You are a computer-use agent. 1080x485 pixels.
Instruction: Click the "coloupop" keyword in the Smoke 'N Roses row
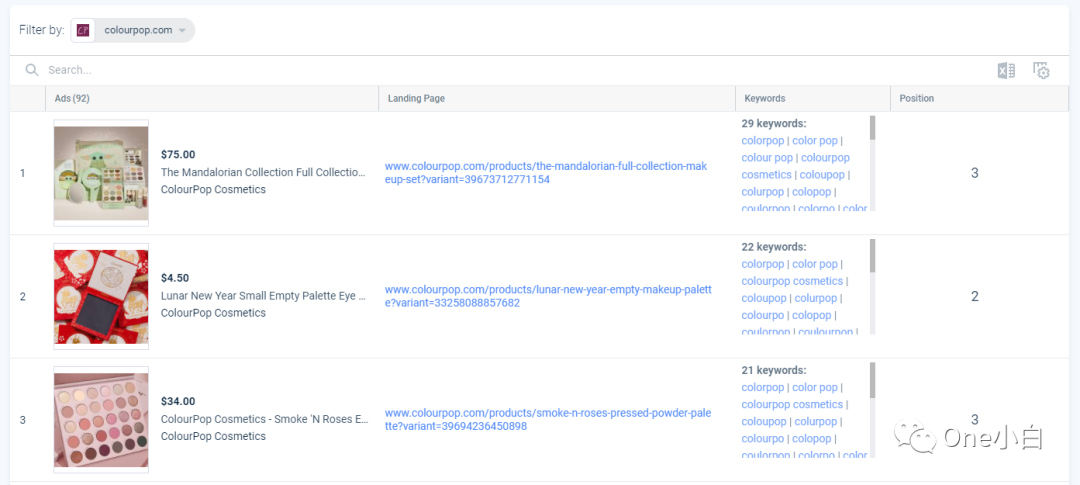coord(764,422)
